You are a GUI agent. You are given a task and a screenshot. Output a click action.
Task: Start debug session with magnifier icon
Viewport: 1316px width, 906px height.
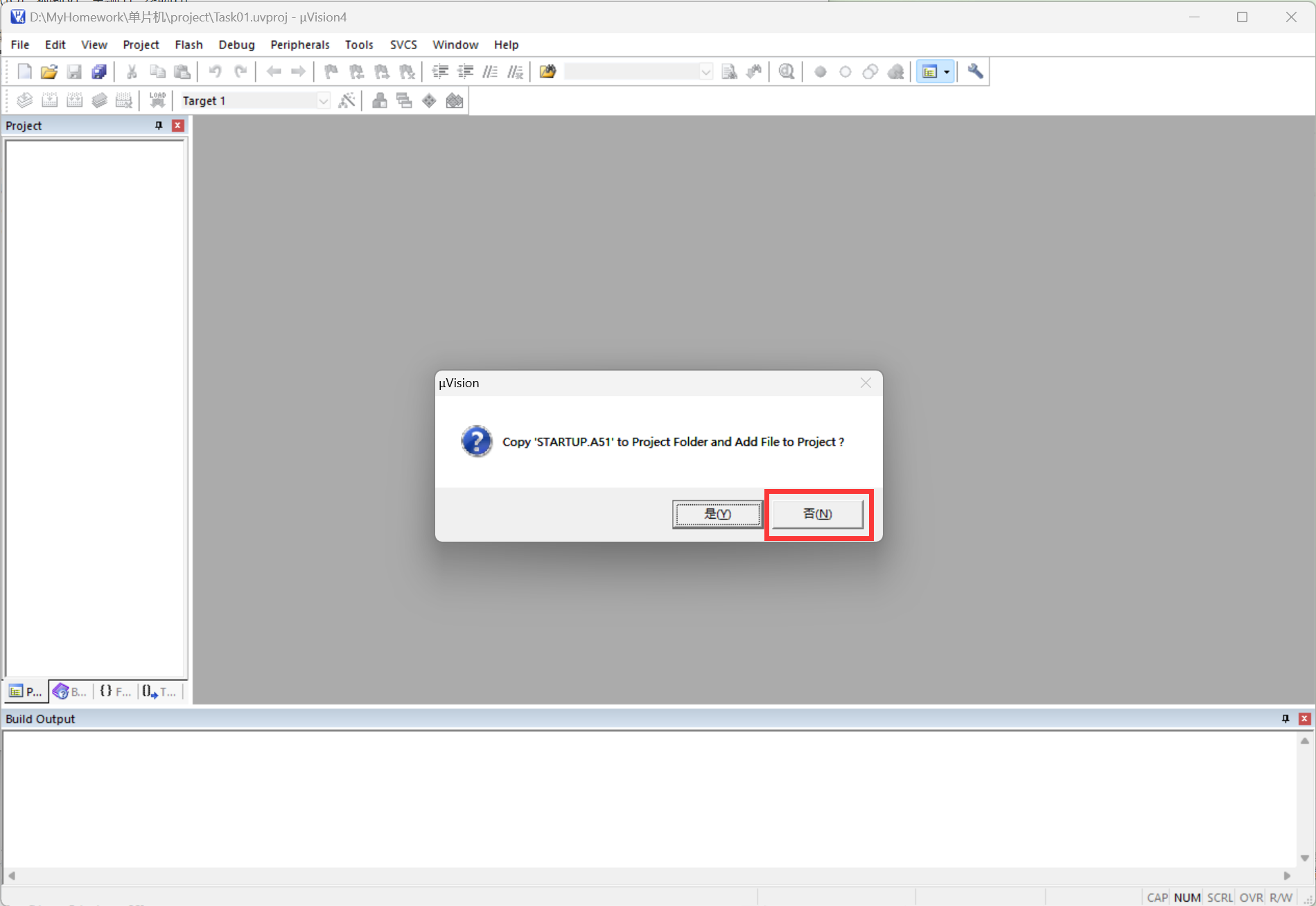[787, 71]
